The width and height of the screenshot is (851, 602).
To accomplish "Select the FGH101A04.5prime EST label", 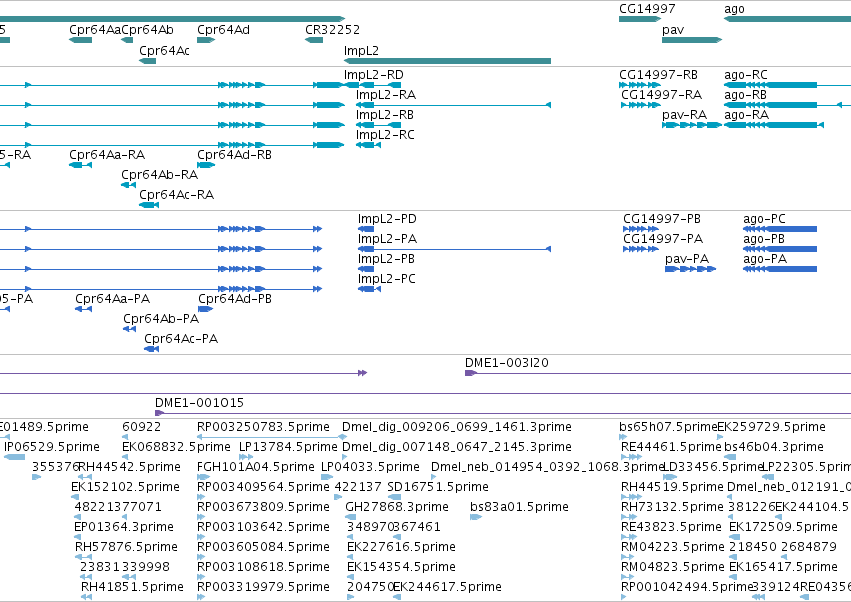I will [256, 467].
